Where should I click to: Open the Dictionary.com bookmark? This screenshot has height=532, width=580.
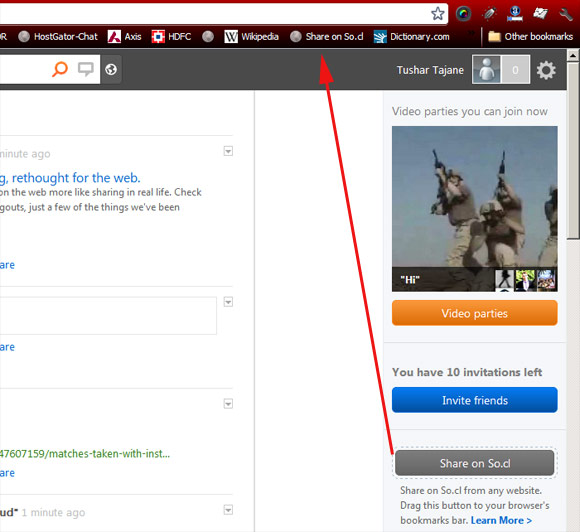411,37
